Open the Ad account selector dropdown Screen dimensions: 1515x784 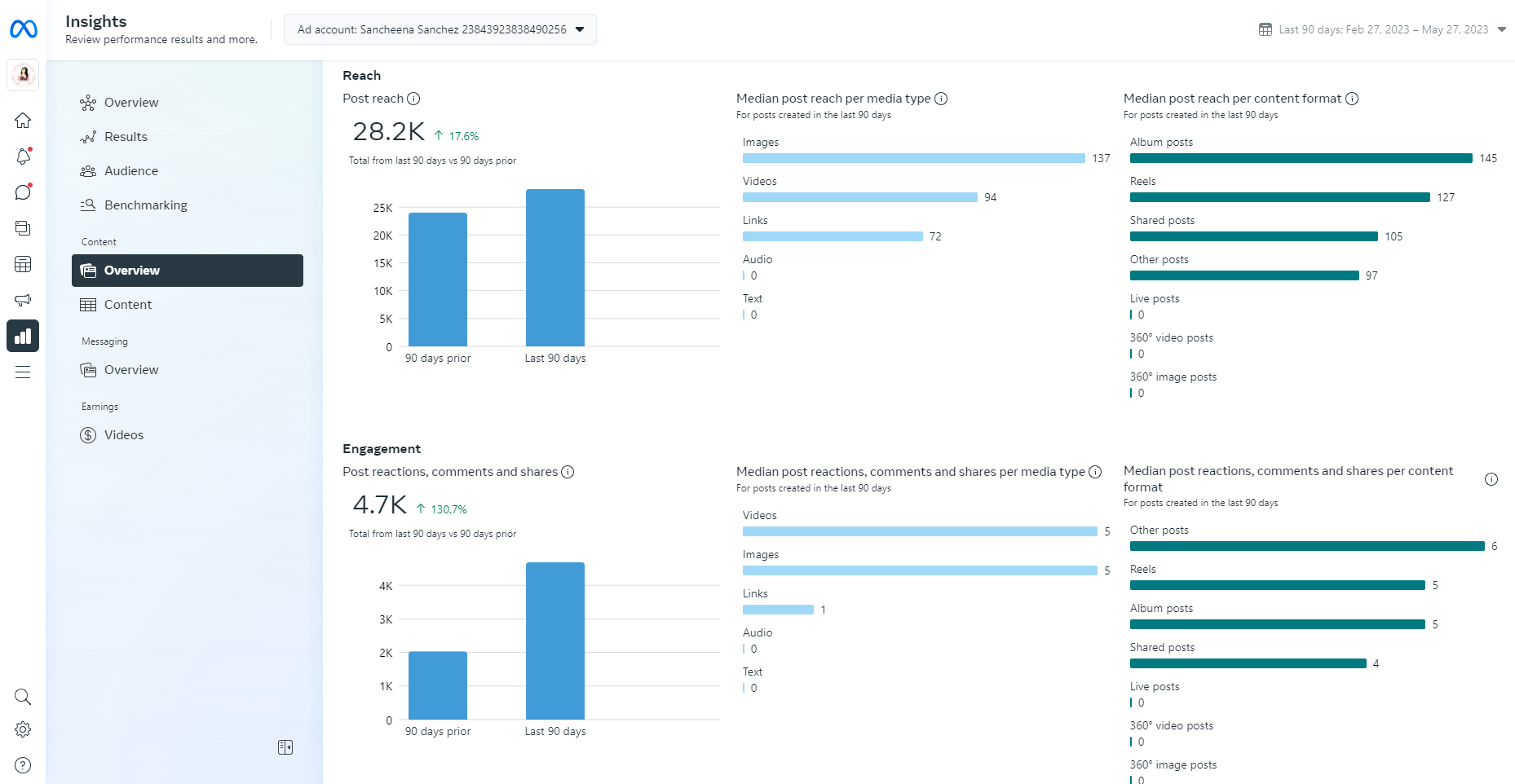point(440,29)
